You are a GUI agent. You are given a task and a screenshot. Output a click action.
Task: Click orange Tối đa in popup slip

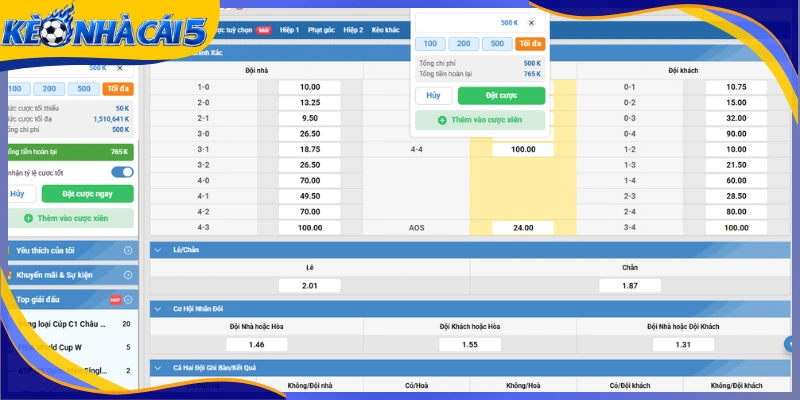530,44
